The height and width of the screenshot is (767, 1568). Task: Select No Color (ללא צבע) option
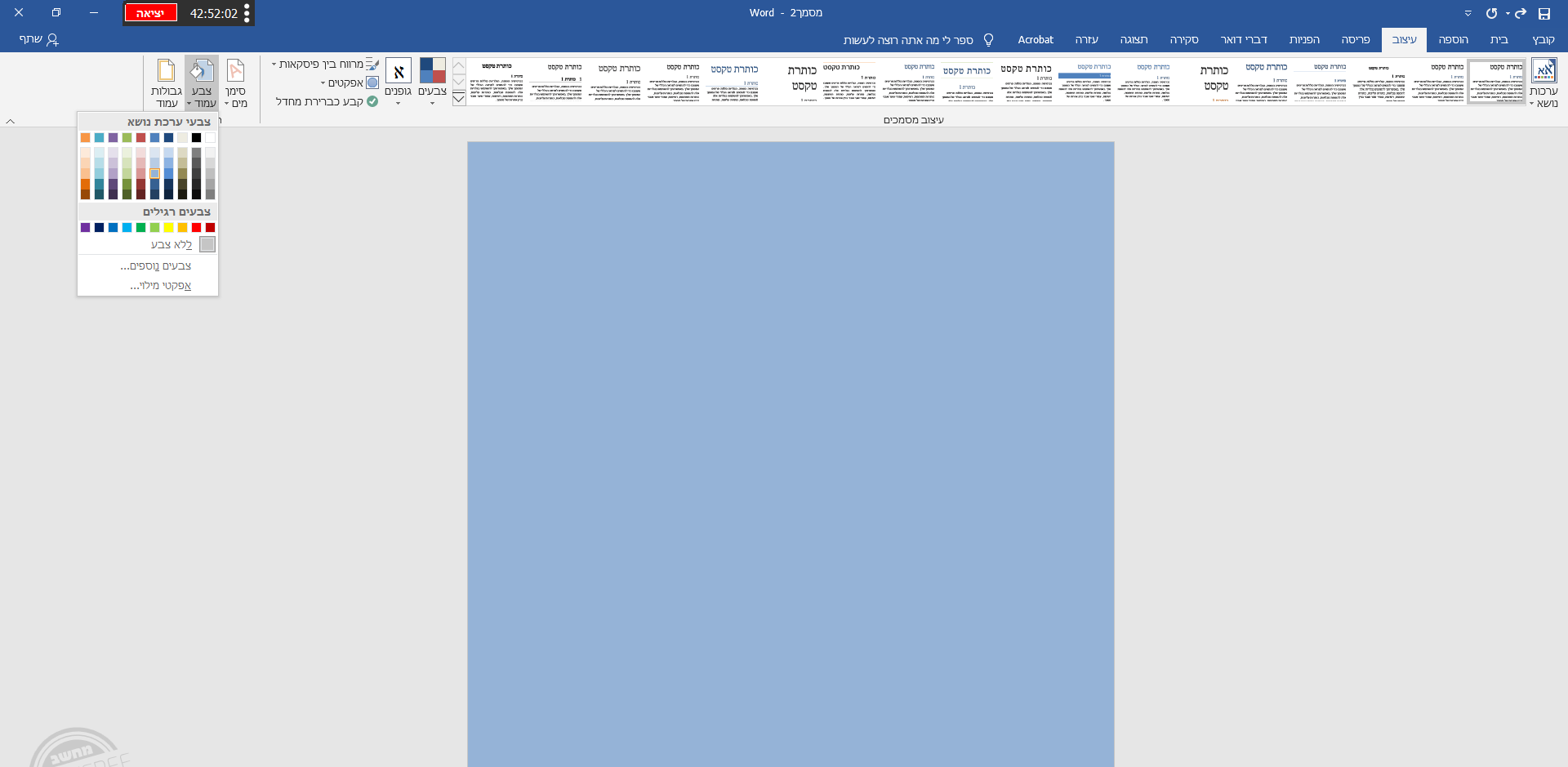[x=148, y=244]
